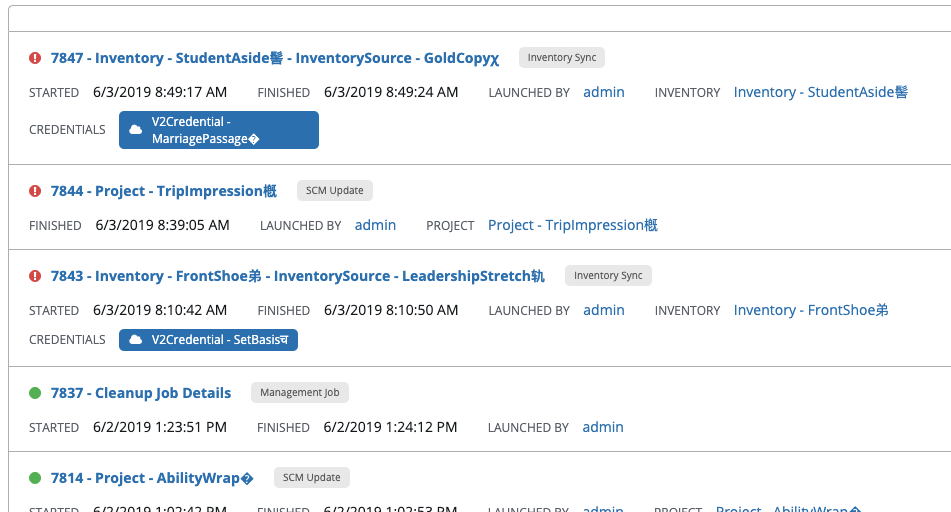Viewport: 951px width, 512px height.
Task: Click LAUNCHED BY label in job 7837 row
Action: point(528,428)
